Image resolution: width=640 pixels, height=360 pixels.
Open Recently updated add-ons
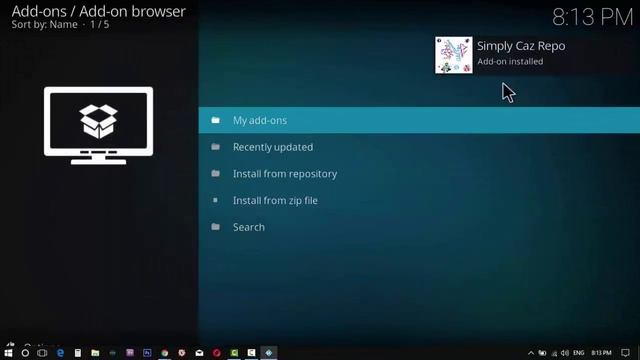419,147
